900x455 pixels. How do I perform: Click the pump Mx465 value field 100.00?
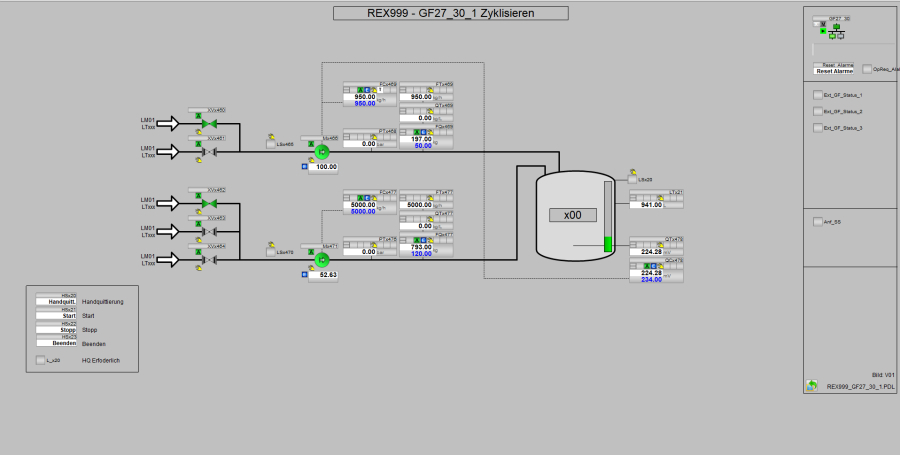tap(323, 167)
